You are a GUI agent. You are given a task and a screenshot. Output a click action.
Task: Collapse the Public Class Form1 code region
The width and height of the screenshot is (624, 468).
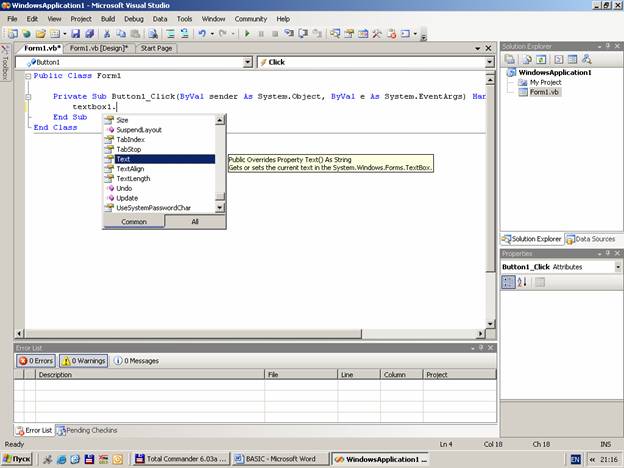click(x=28, y=76)
